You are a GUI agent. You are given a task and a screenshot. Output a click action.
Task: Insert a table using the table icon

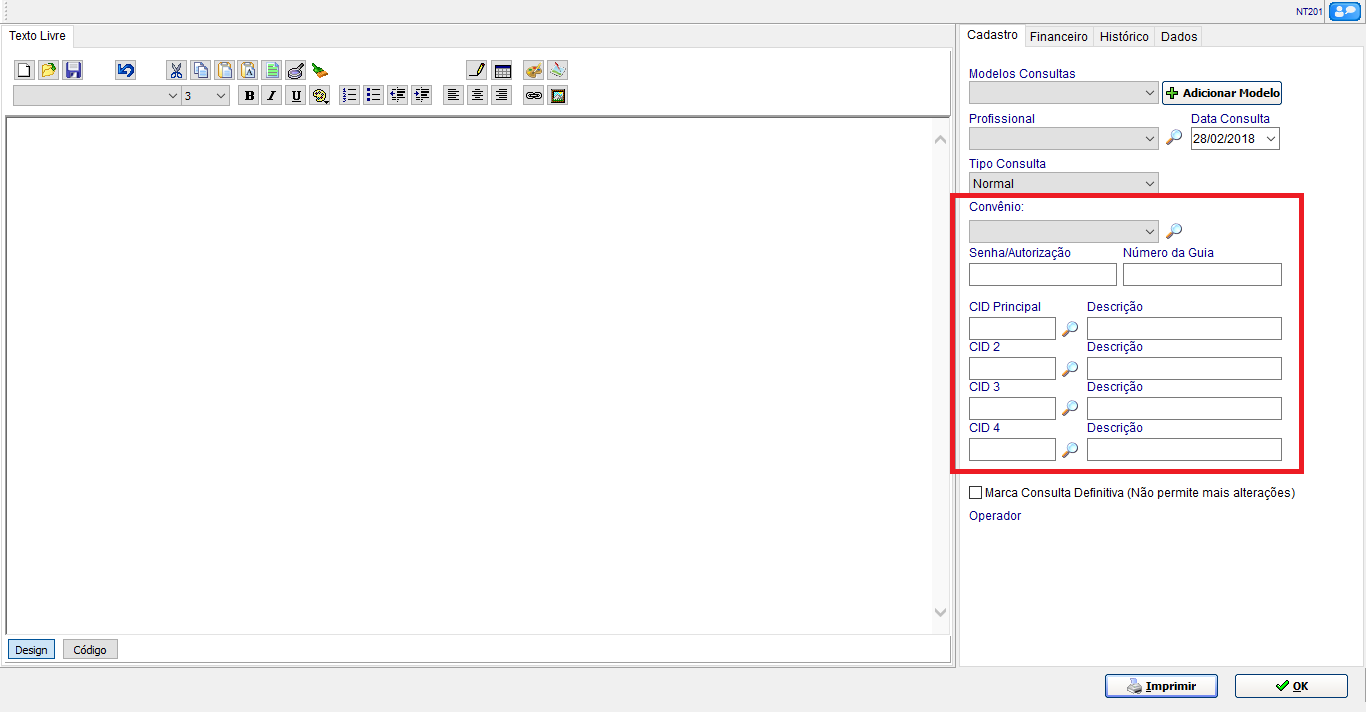(x=502, y=71)
